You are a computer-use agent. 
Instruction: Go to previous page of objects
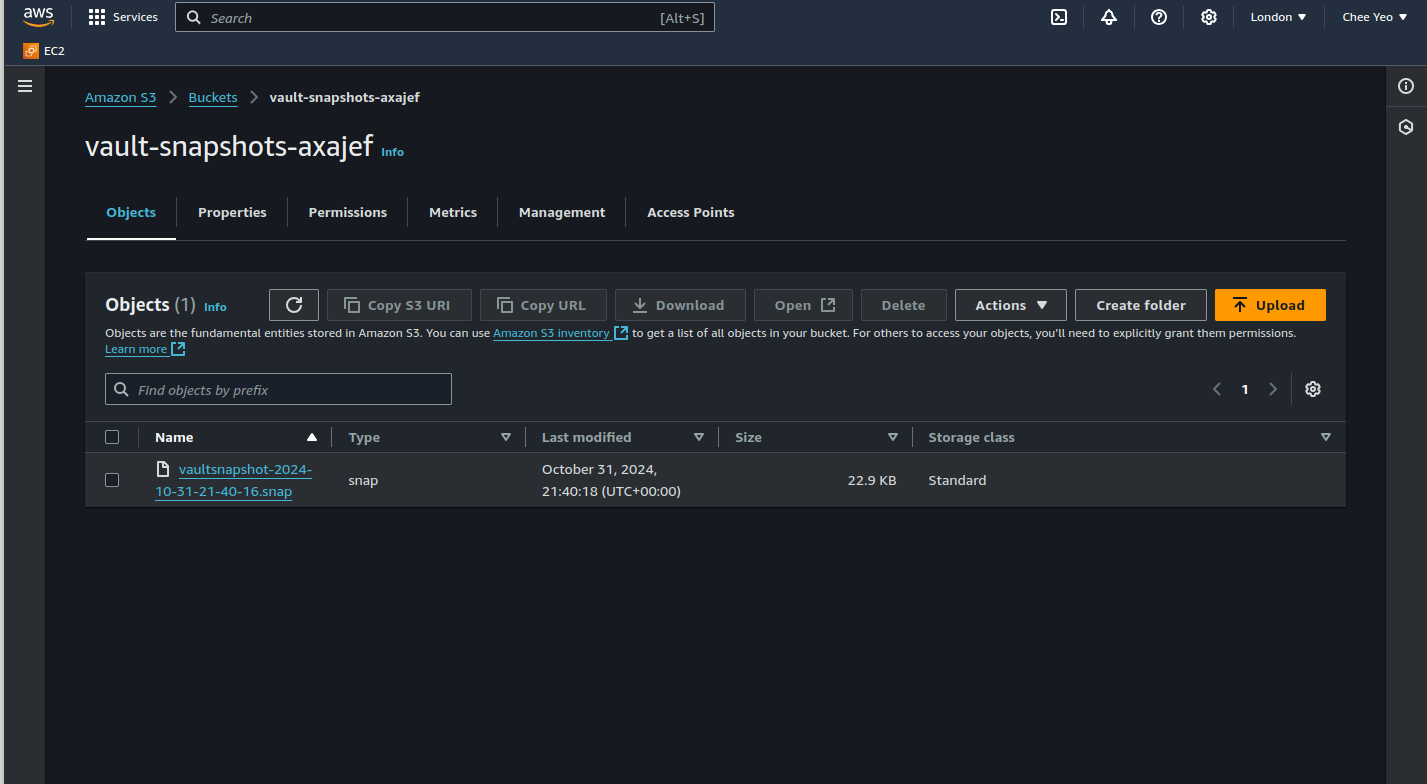pos(1217,389)
